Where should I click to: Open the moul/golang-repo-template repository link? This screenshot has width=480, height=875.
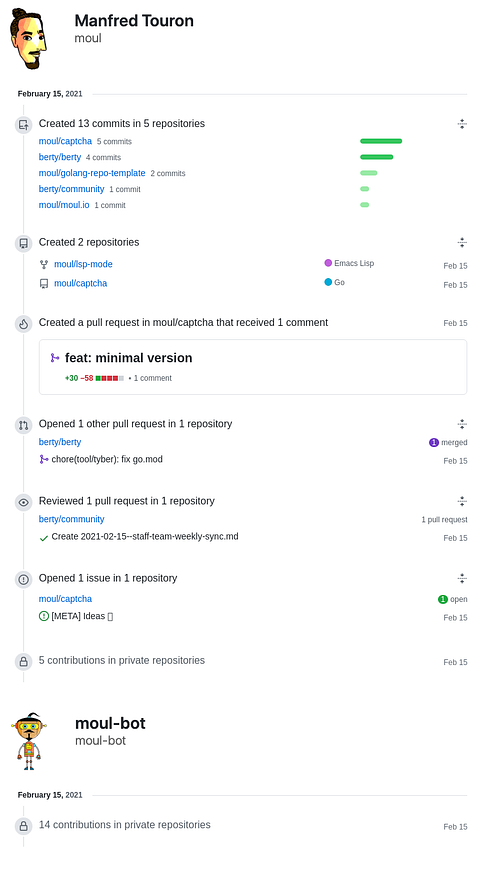(92, 173)
